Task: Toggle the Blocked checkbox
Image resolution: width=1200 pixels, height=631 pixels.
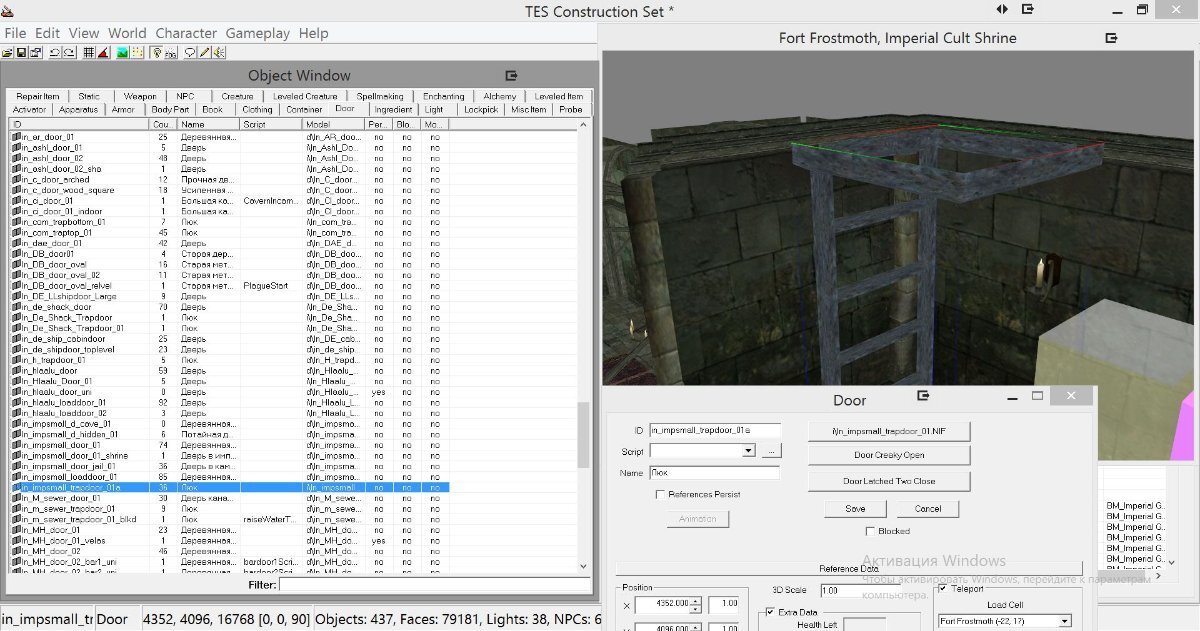Action: [870, 531]
